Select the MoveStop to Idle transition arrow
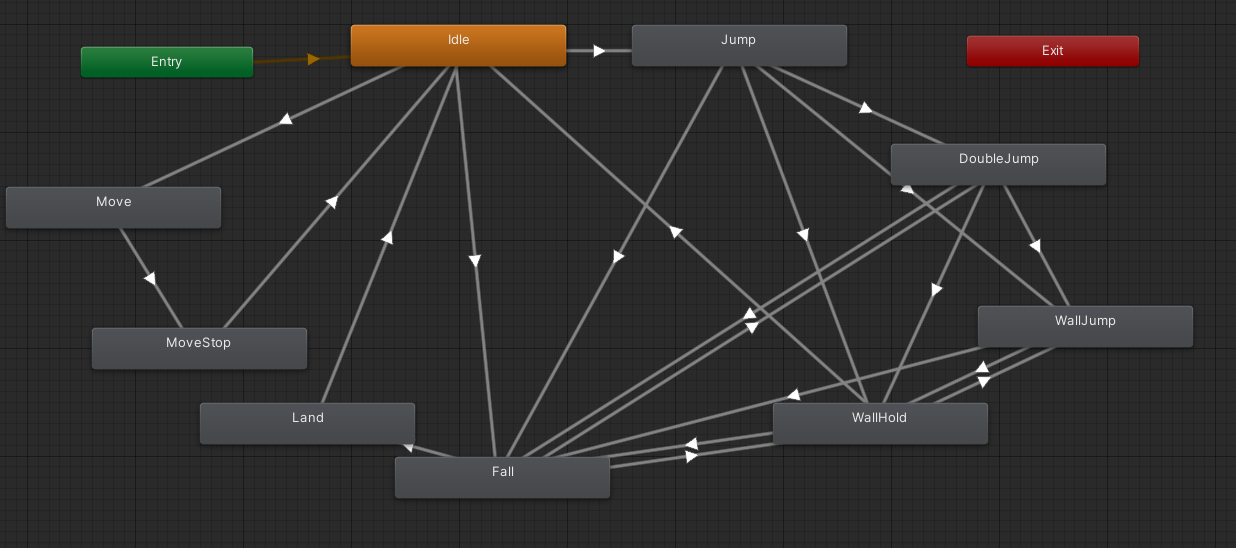1236x548 pixels. click(x=331, y=202)
